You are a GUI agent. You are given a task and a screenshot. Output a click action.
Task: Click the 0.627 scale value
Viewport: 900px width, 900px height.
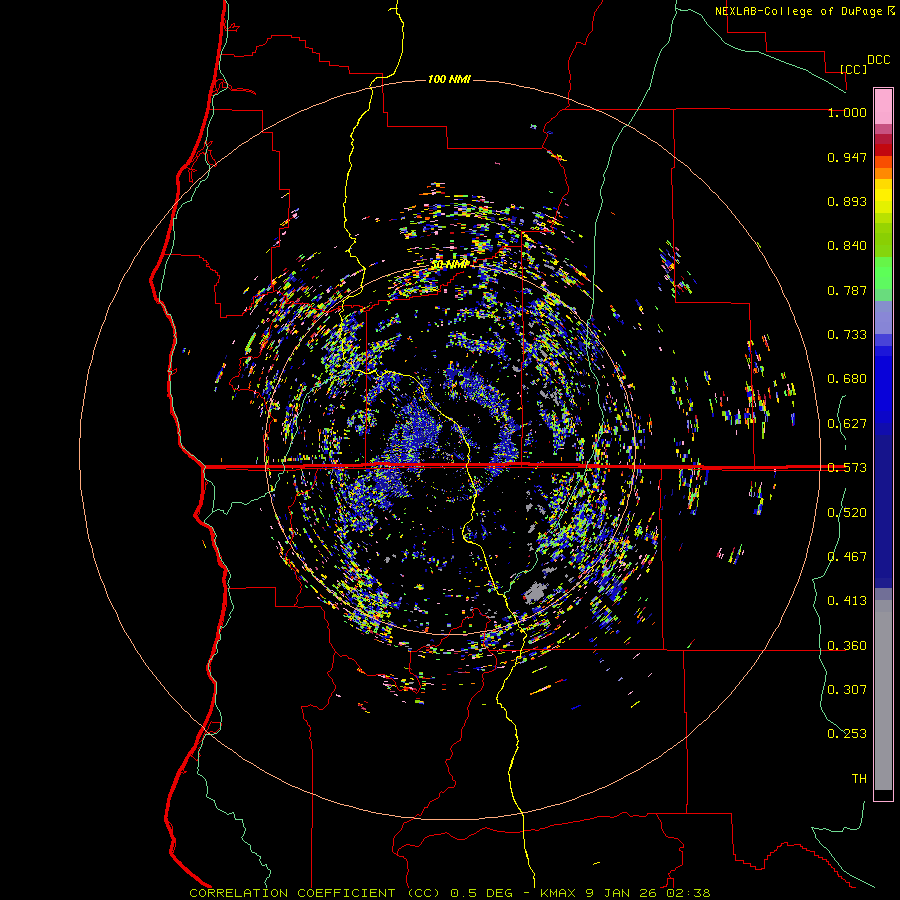(847, 424)
